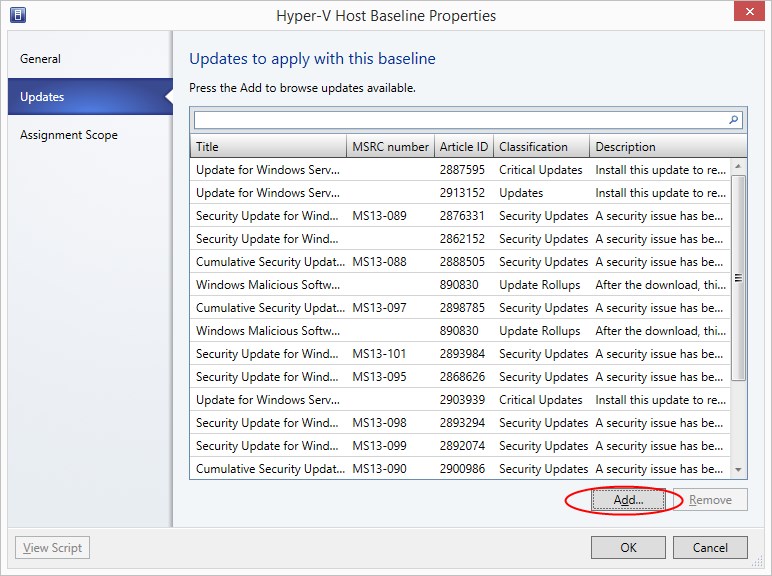Select the Updates page

(90, 96)
